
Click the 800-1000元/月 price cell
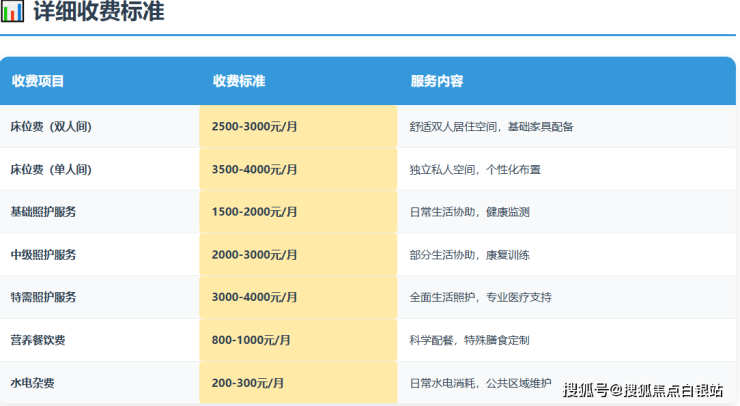[x=251, y=340]
